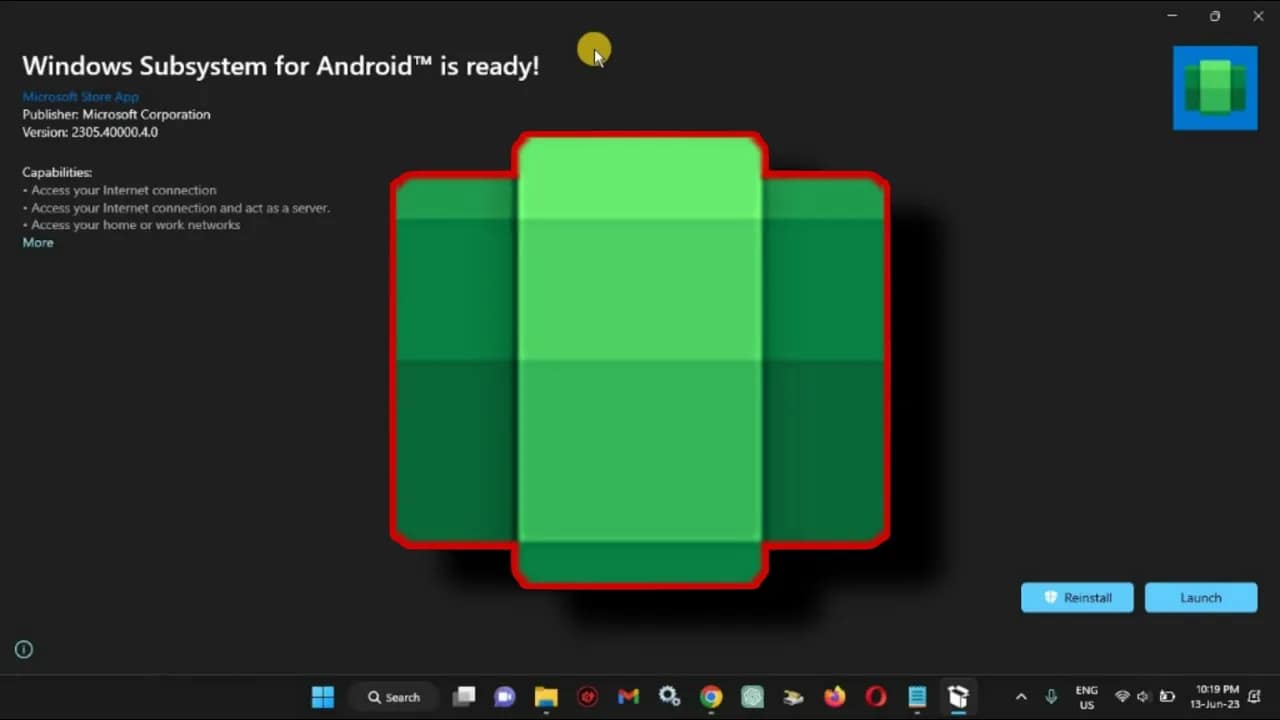The height and width of the screenshot is (720, 1280).
Task: Show More capabilities of the app
Action: pos(37,242)
